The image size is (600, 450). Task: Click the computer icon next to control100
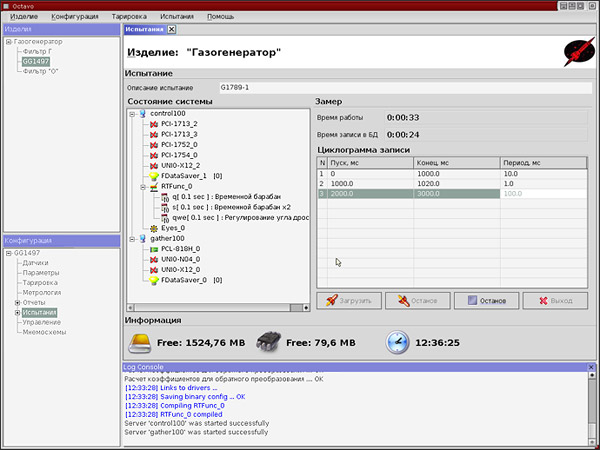[143, 114]
